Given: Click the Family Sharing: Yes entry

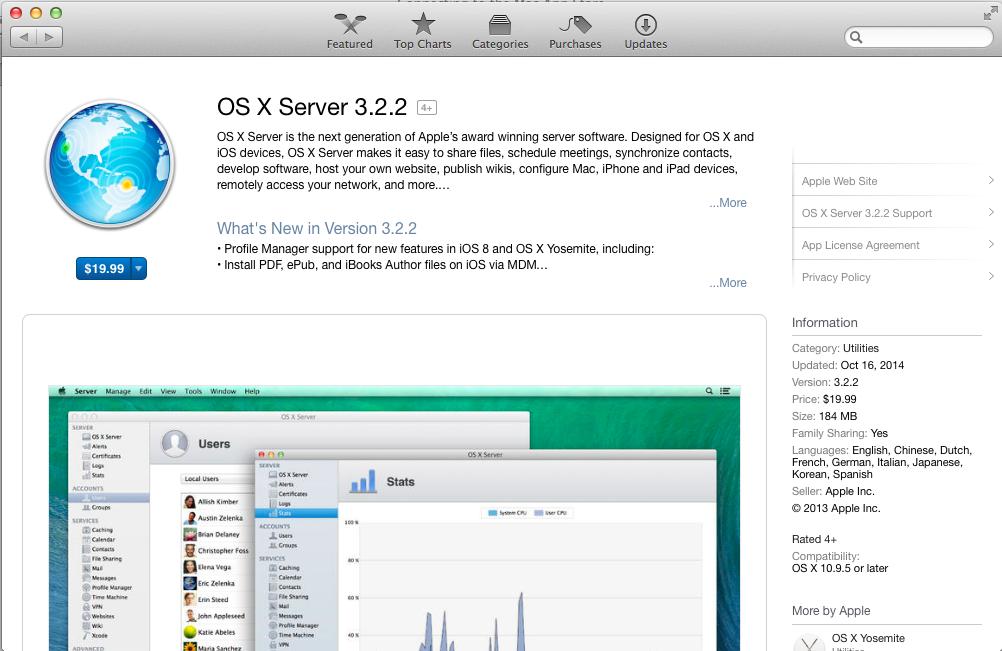Looking at the screenshot, I should click(840, 433).
